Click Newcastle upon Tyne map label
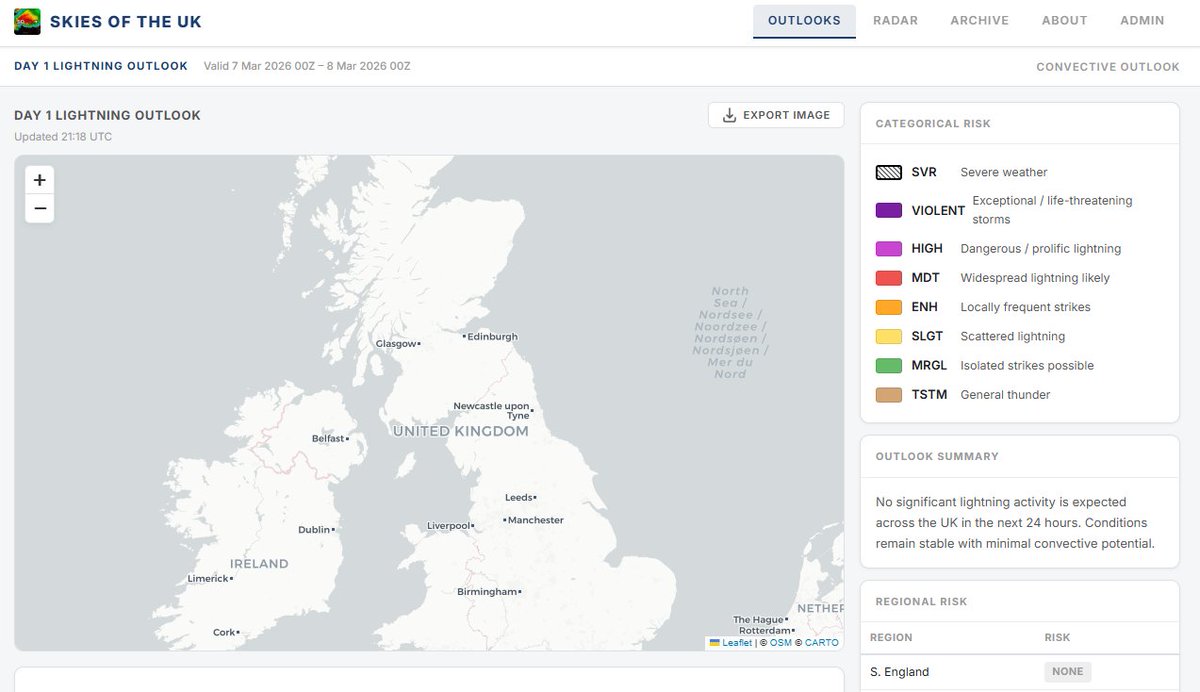The image size is (1200, 692). tap(493, 410)
